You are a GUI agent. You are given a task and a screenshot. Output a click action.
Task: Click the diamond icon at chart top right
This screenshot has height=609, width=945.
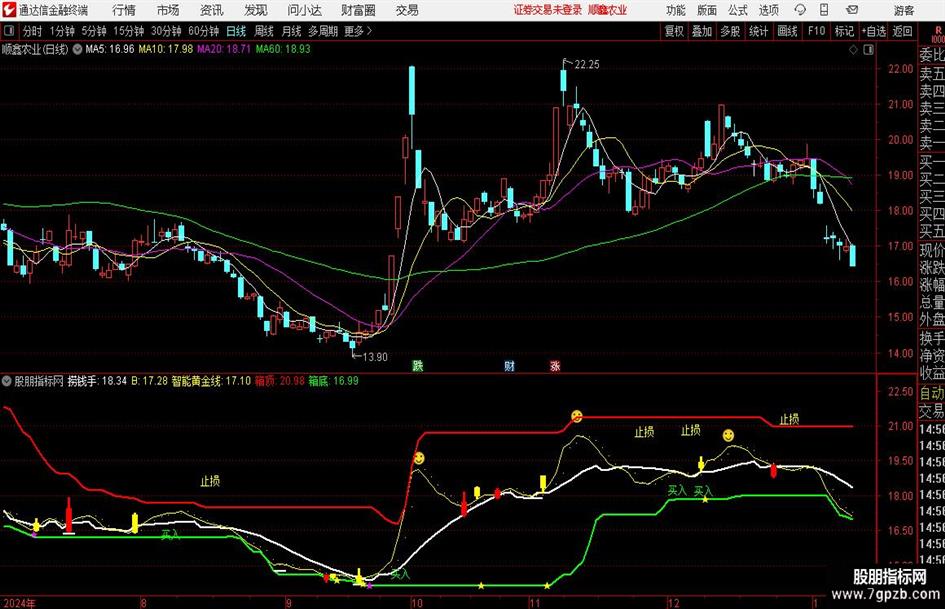coord(853,50)
